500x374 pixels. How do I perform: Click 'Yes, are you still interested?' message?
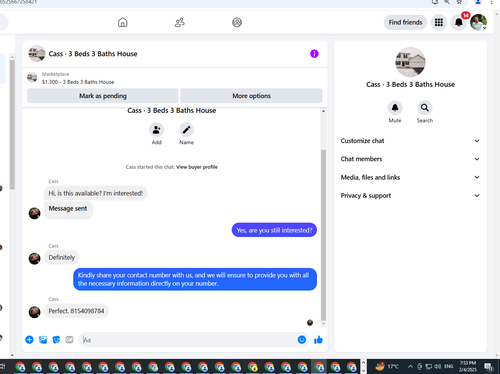tap(274, 230)
